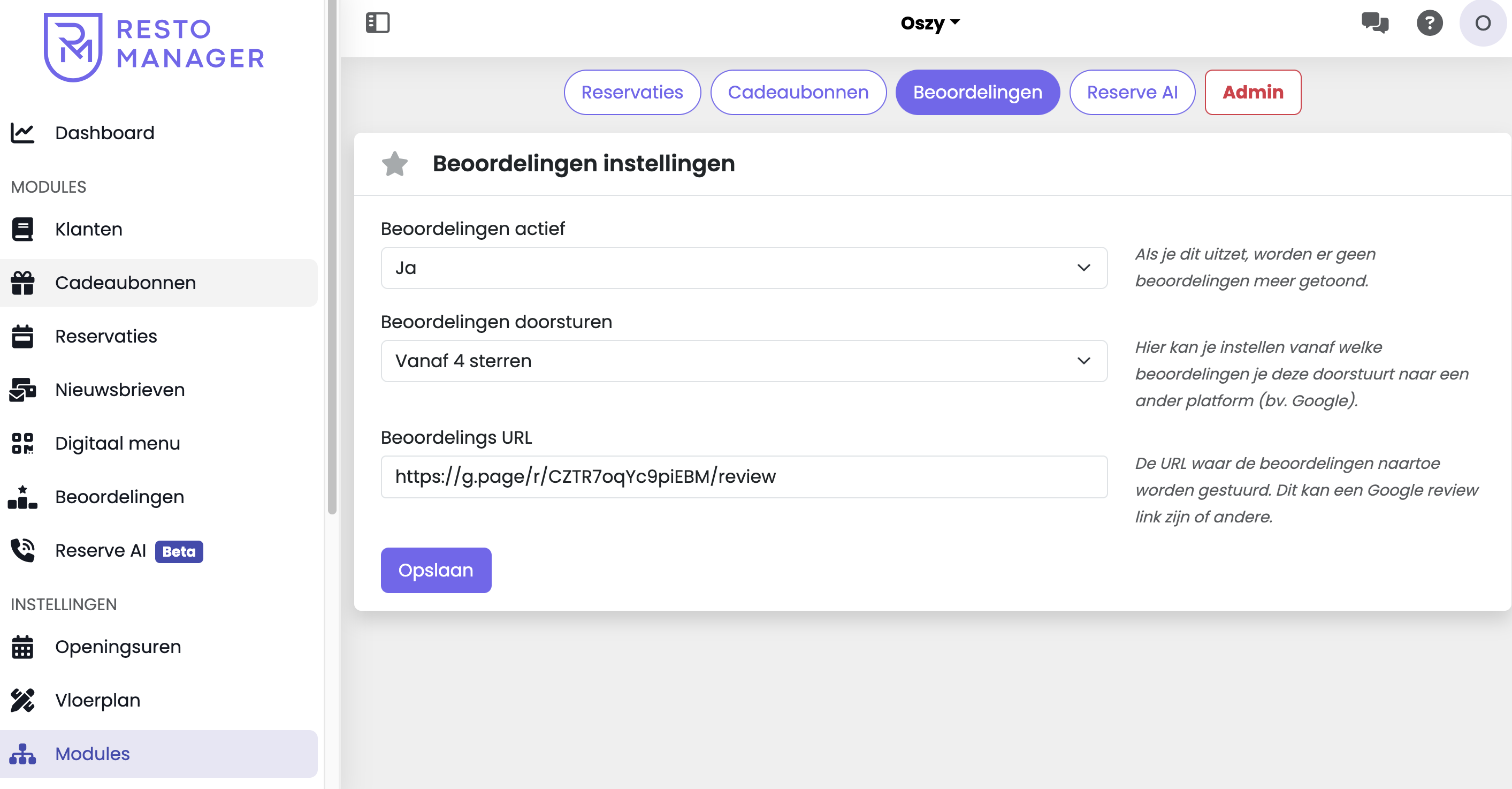Switch to the Reservaties tab
This screenshot has width=1512, height=789.
(632, 92)
